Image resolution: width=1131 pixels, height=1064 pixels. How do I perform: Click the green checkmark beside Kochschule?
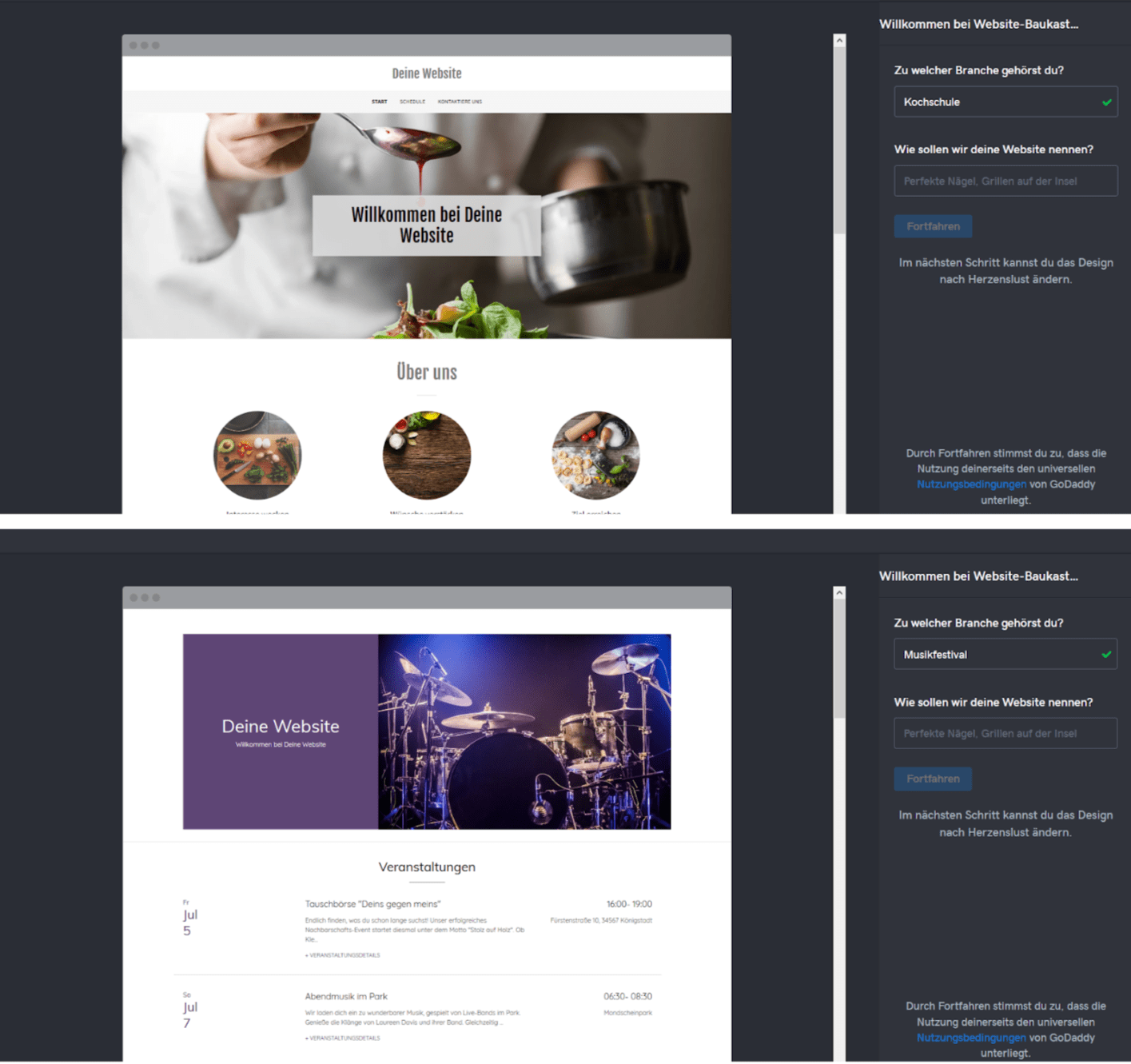coord(1106,102)
